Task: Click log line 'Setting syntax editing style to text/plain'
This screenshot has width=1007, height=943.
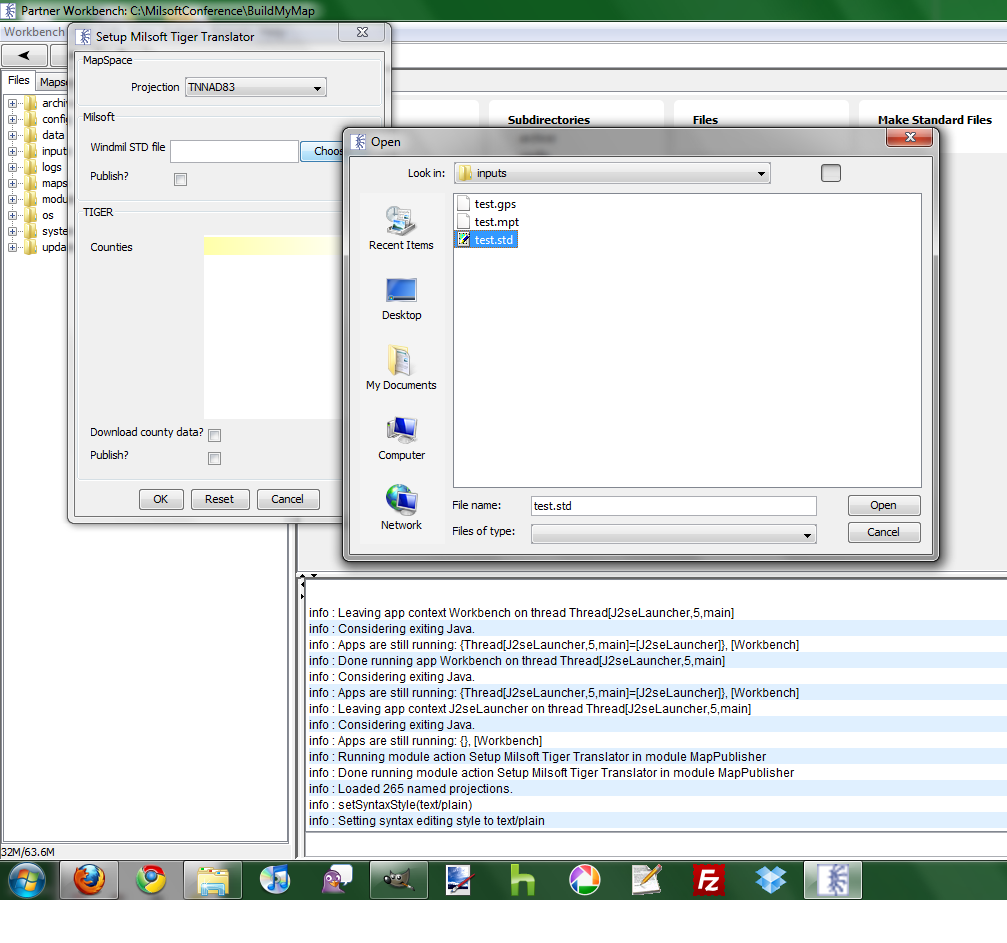Action: [x=426, y=821]
